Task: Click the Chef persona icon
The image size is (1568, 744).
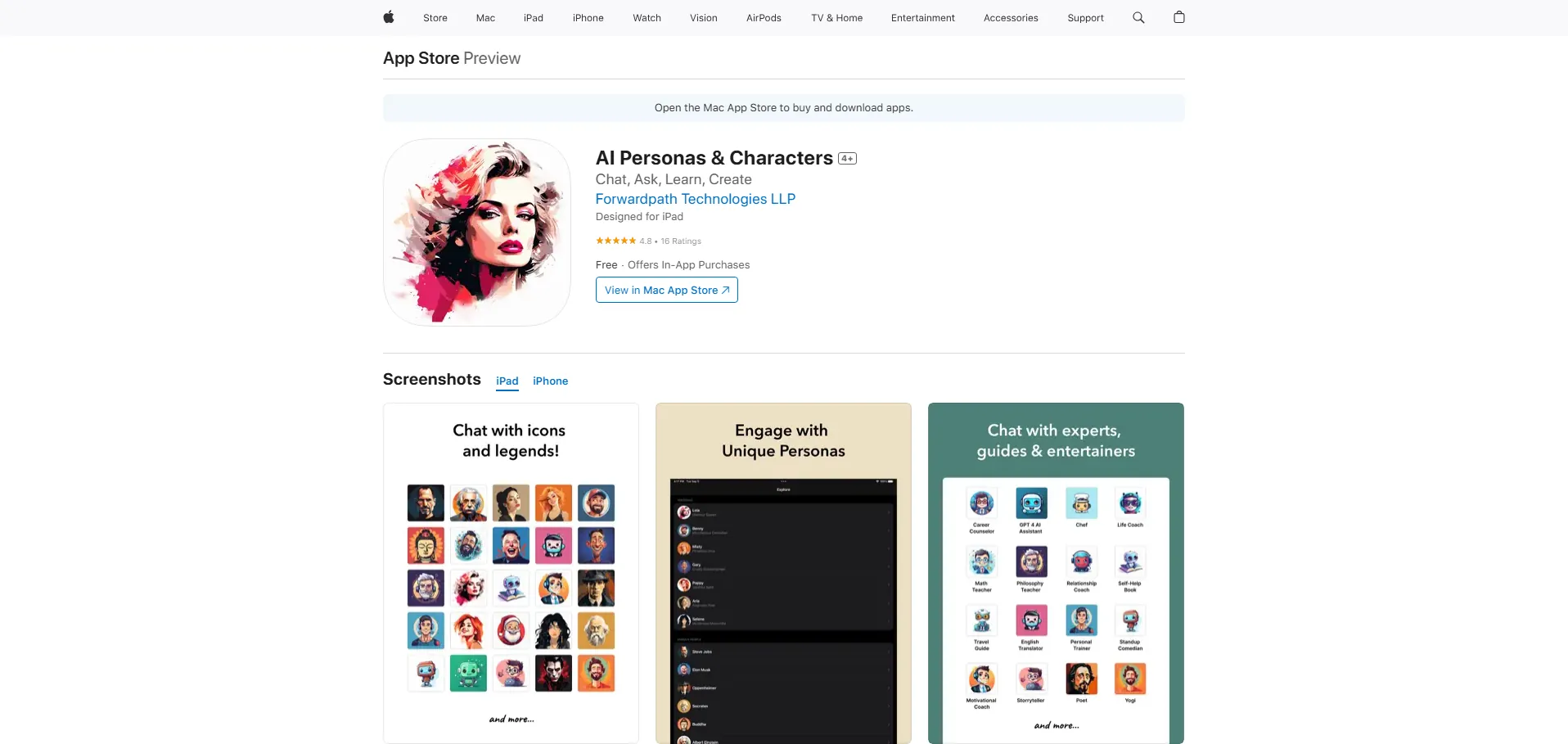Action: click(1081, 503)
